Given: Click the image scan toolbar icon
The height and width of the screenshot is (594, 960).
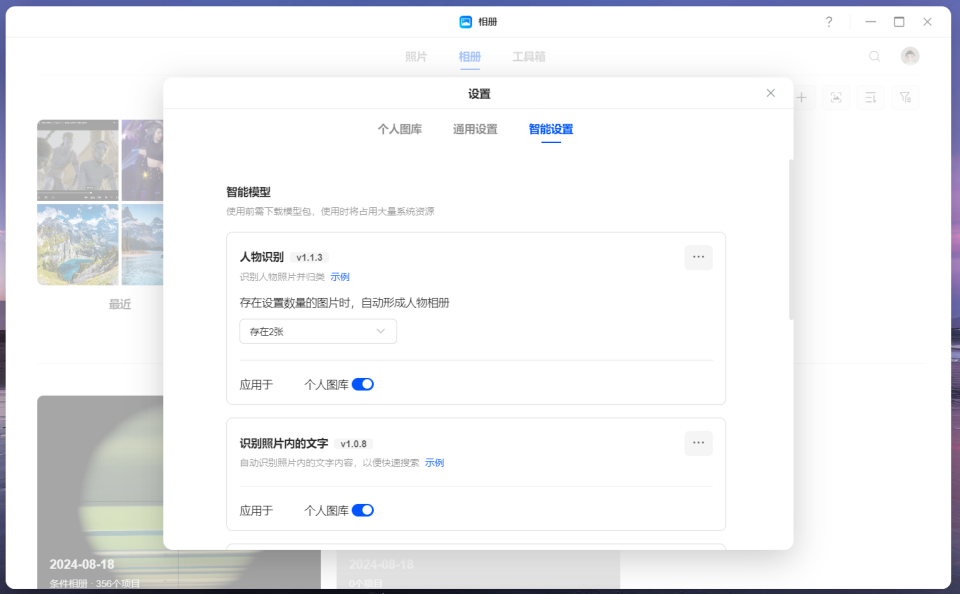Looking at the screenshot, I should pos(836,97).
